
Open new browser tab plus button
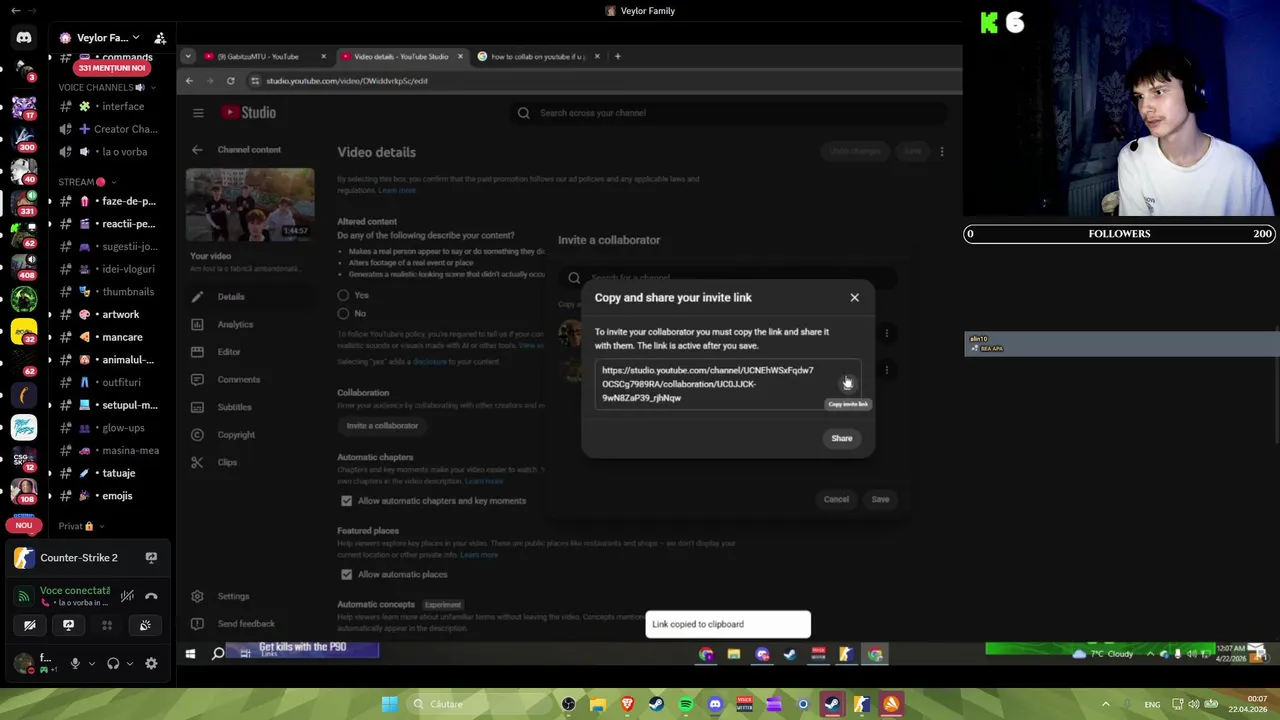[617, 56]
